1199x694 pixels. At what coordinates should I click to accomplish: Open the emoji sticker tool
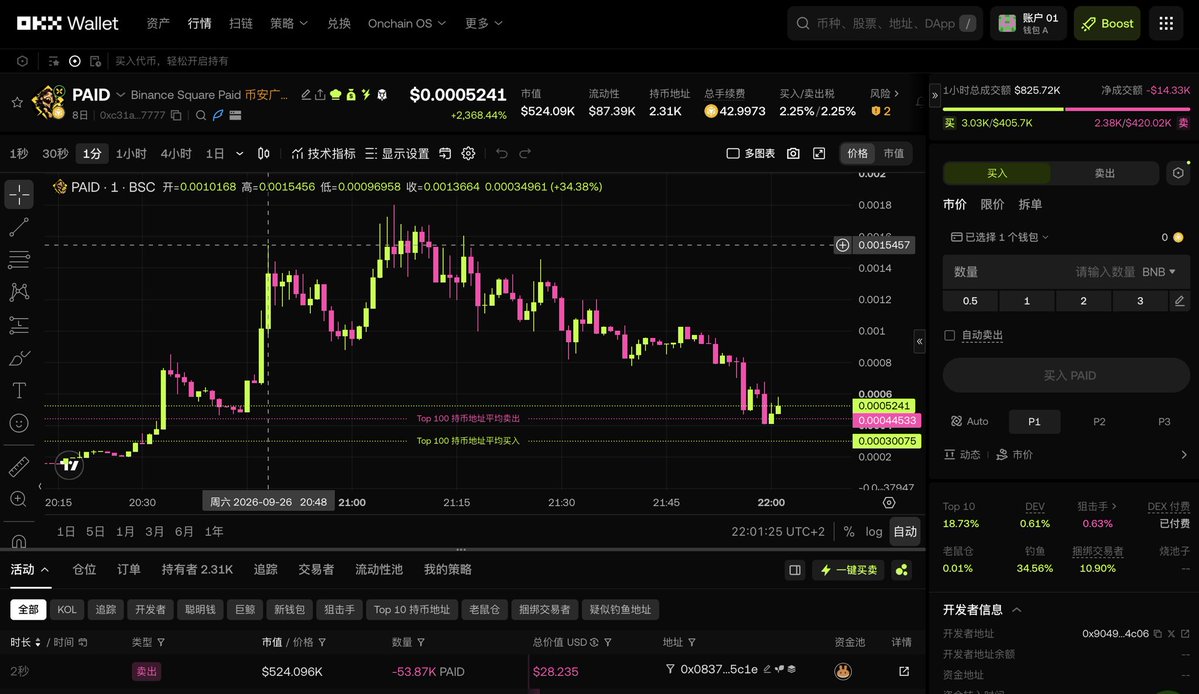click(x=19, y=423)
